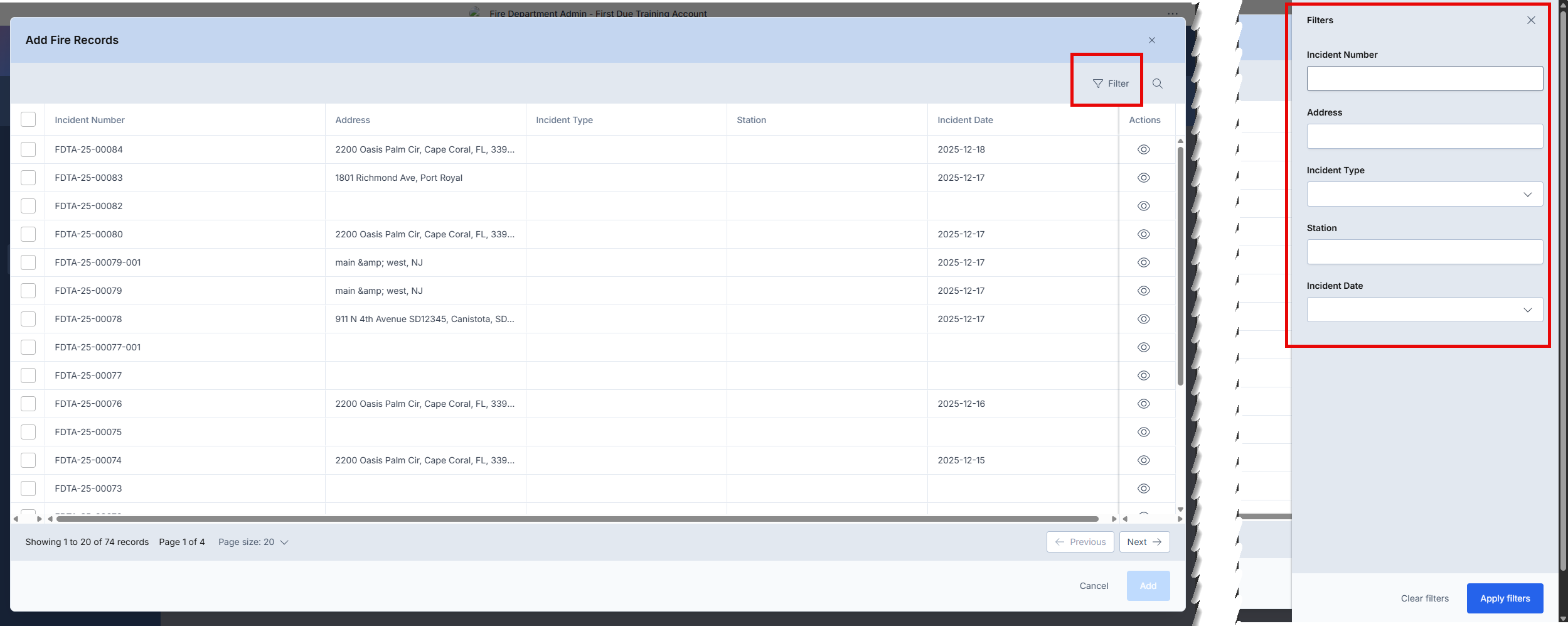This screenshot has width=1568, height=626.
Task: Select checkbox for incident FDTA-25-00079-001
Action: (28, 262)
